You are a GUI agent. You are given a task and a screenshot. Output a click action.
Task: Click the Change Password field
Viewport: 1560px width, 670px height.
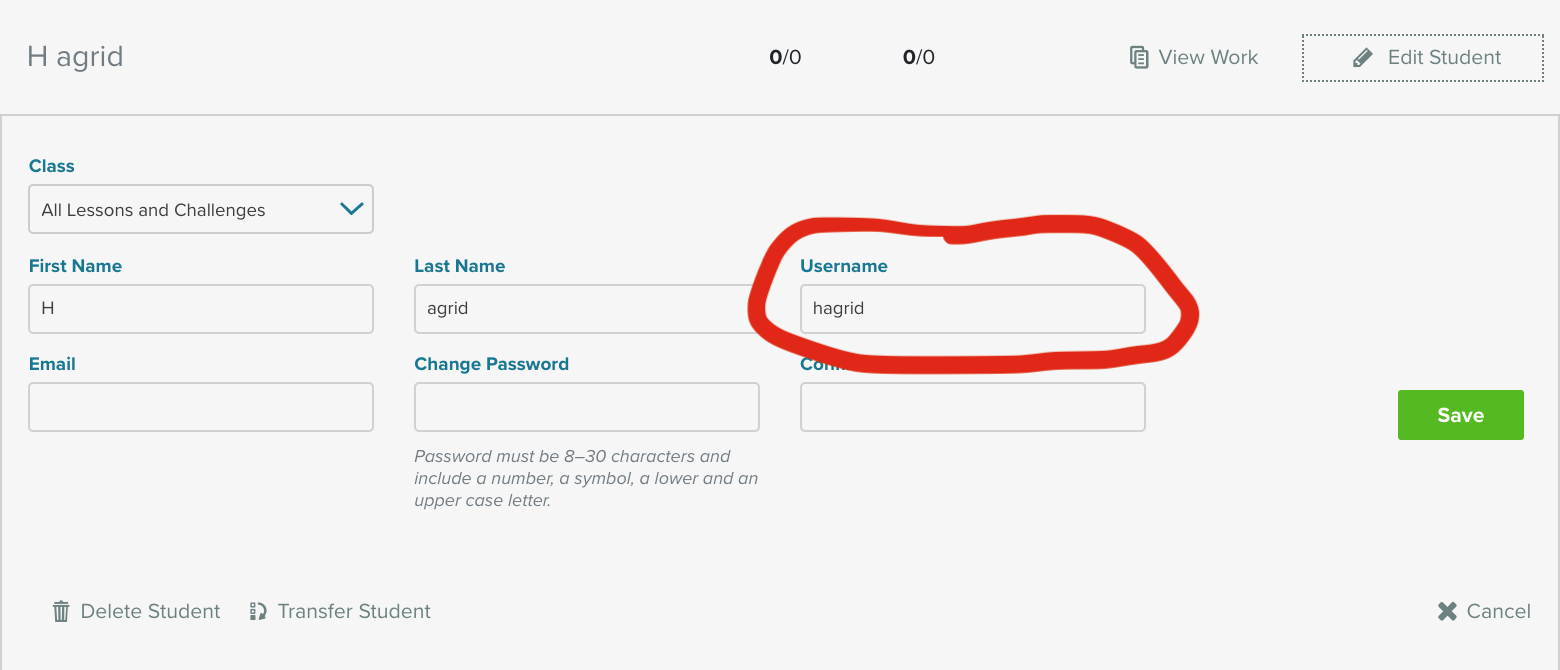586,406
